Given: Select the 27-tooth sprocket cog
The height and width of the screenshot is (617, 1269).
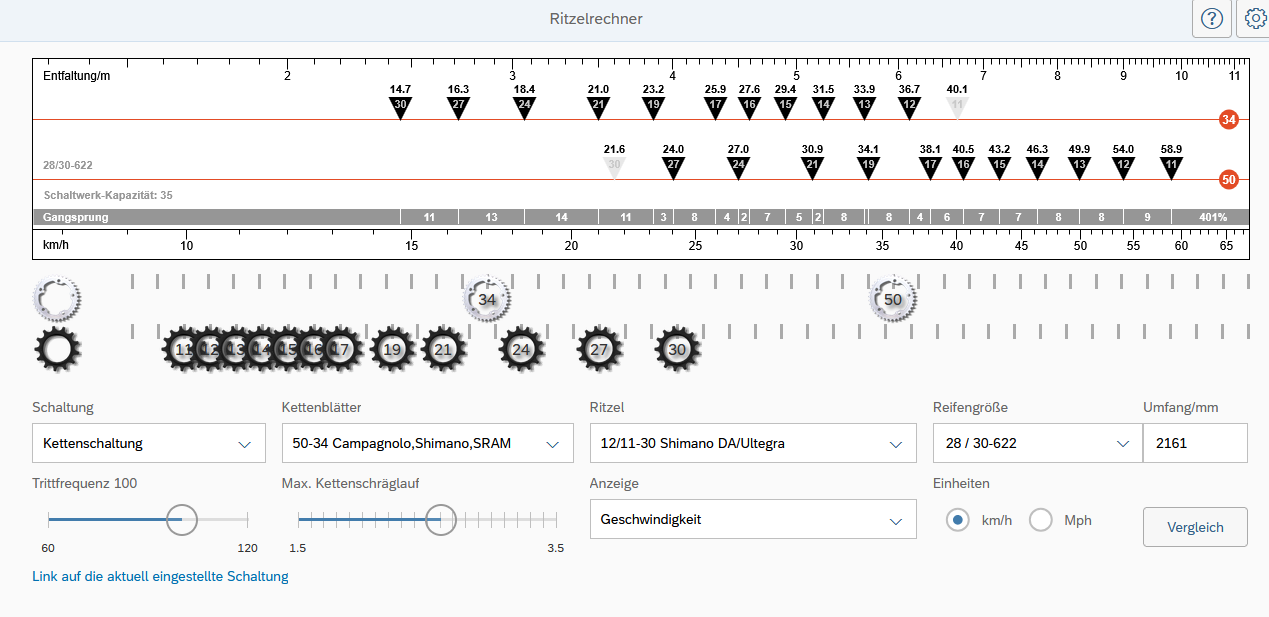Looking at the screenshot, I should [x=599, y=349].
